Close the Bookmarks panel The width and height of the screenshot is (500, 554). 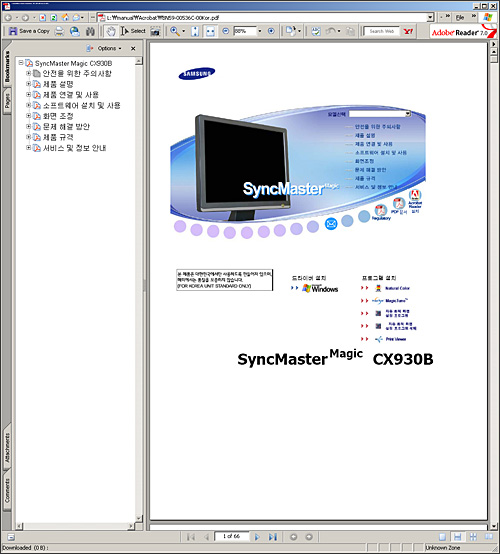click(133, 48)
